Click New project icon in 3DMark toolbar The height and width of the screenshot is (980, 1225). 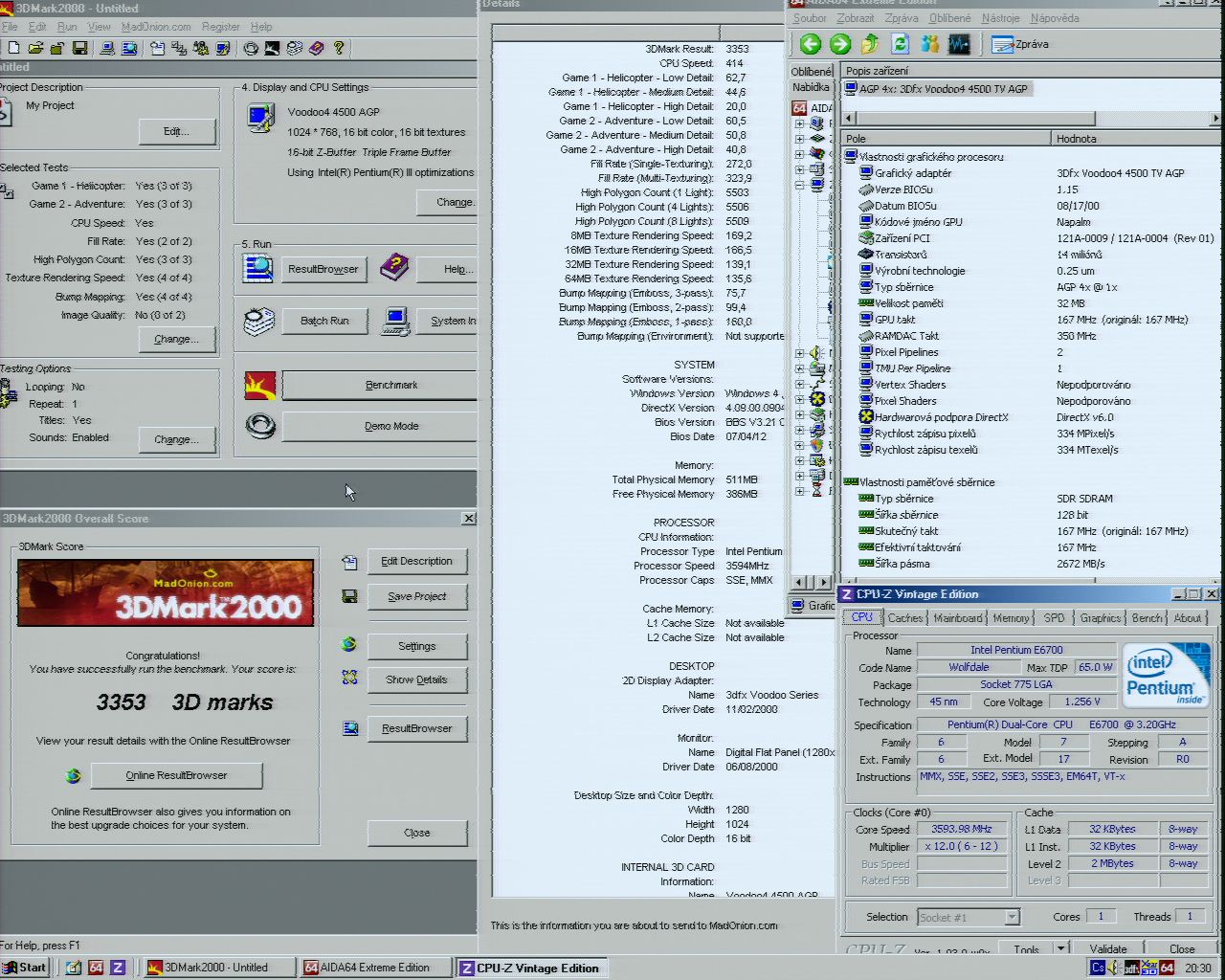[13, 48]
